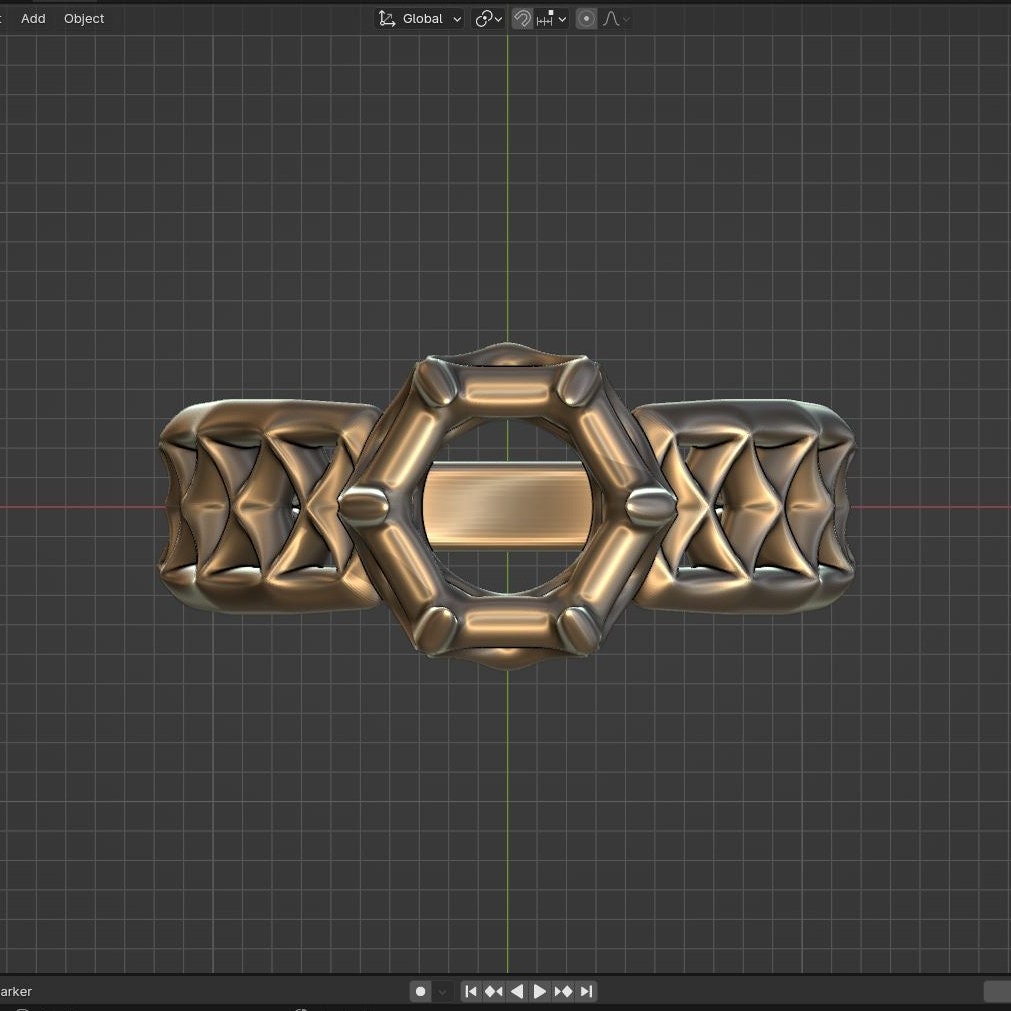The height and width of the screenshot is (1011, 1011).
Task: Jump to the next keyframe
Action: 563,991
